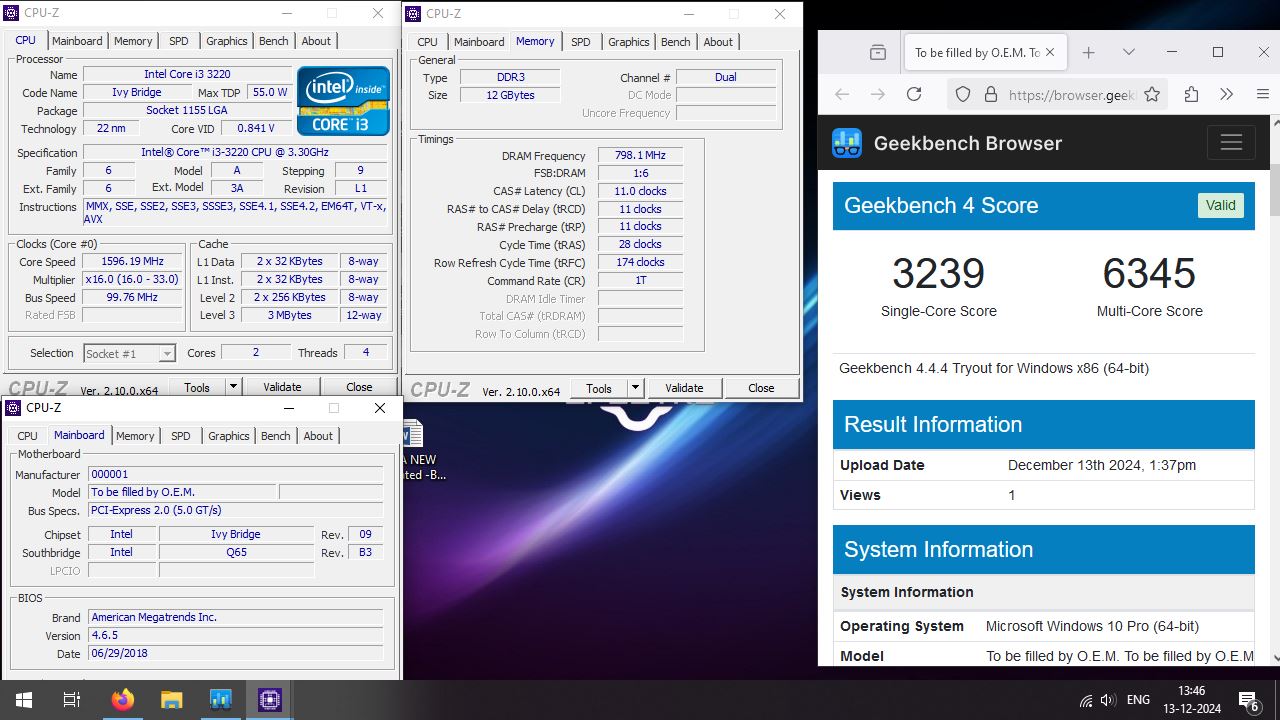The width and height of the screenshot is (1280, 720).
Task: Expand Tools dropdown arrow in CPU window
Action: coord(233,387)
